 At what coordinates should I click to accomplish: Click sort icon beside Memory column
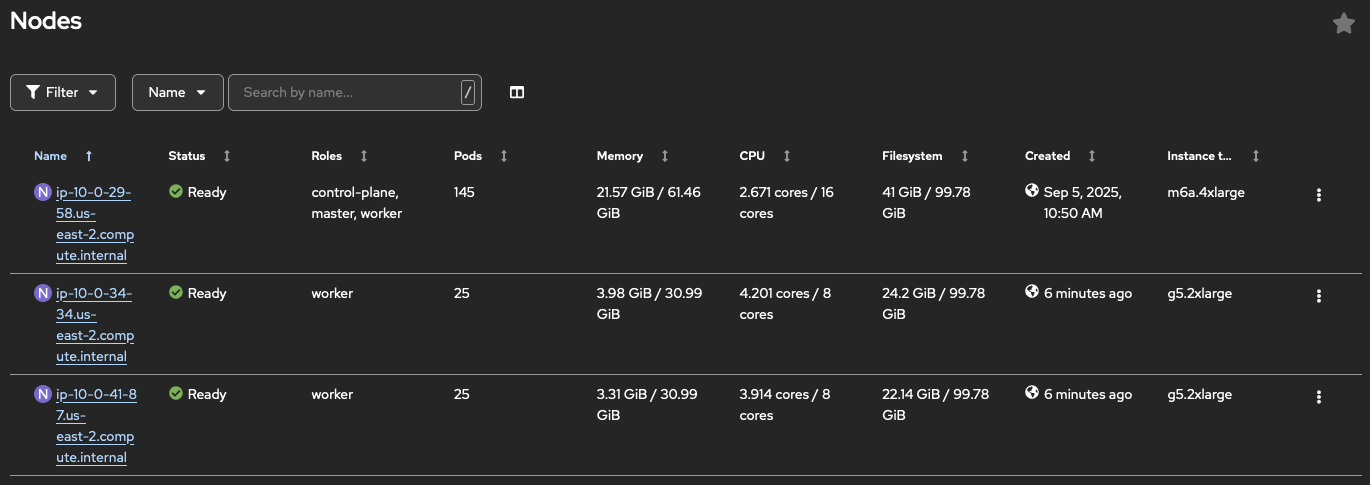(x=665, y=156)
